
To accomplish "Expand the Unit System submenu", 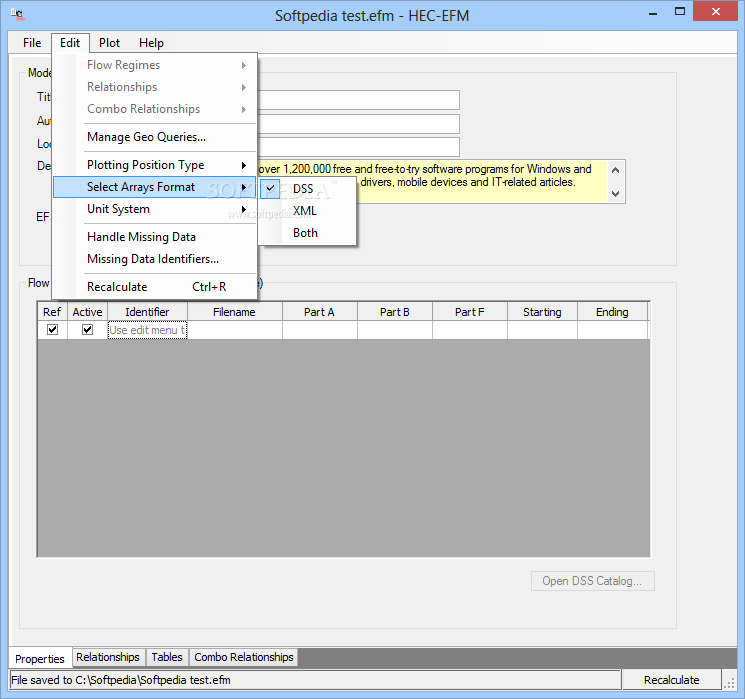I will pyautogui.click(x=155, y=209).
